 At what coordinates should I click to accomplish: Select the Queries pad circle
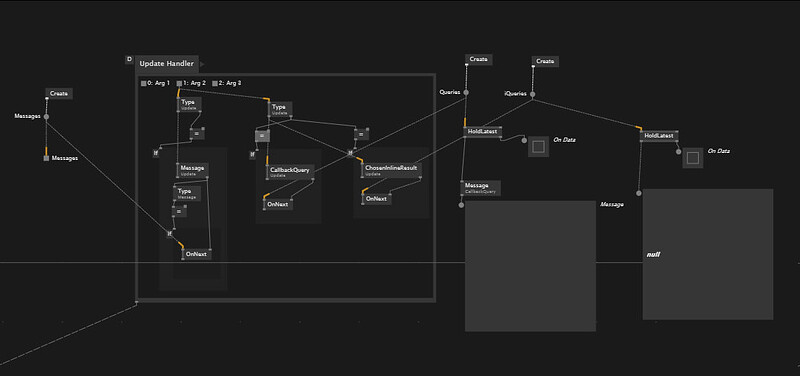466,92
